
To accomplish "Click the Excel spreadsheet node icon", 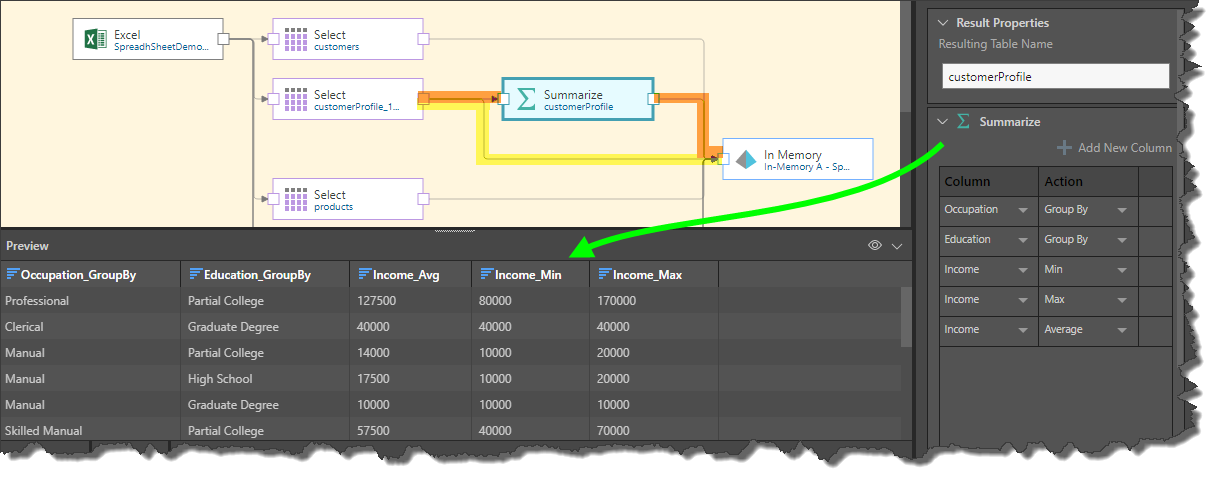I will coord(95,40).
